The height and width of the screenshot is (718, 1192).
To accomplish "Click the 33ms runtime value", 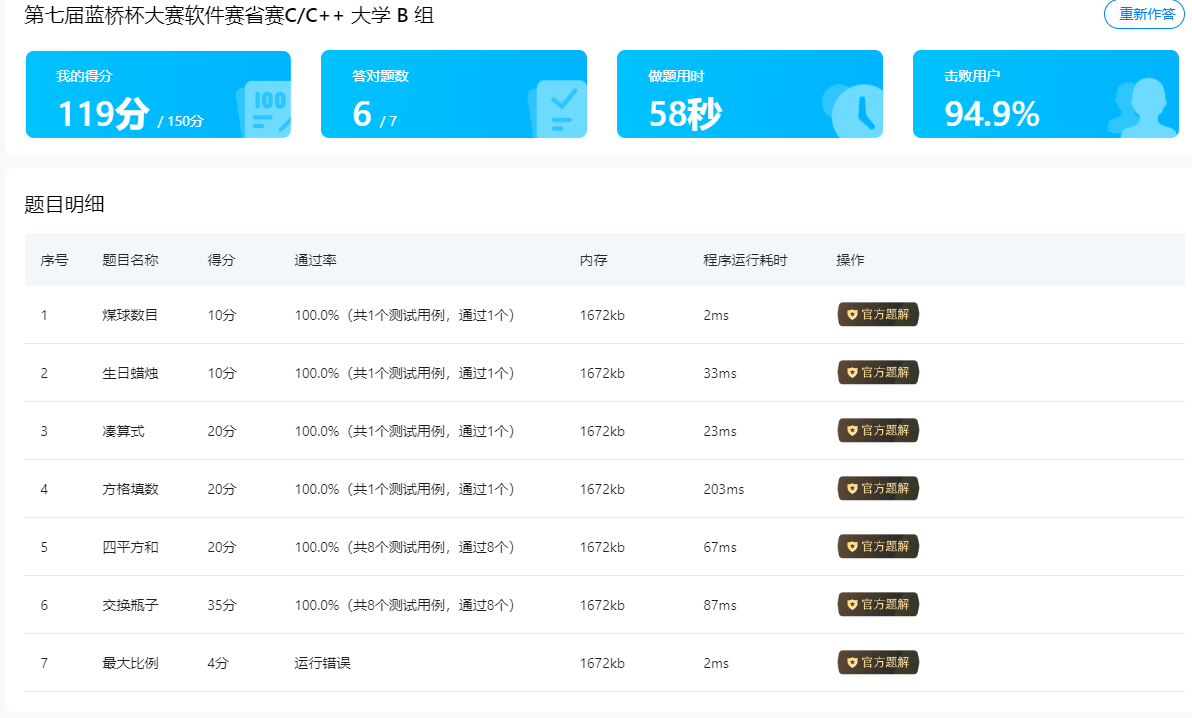I will coord(720,373).
